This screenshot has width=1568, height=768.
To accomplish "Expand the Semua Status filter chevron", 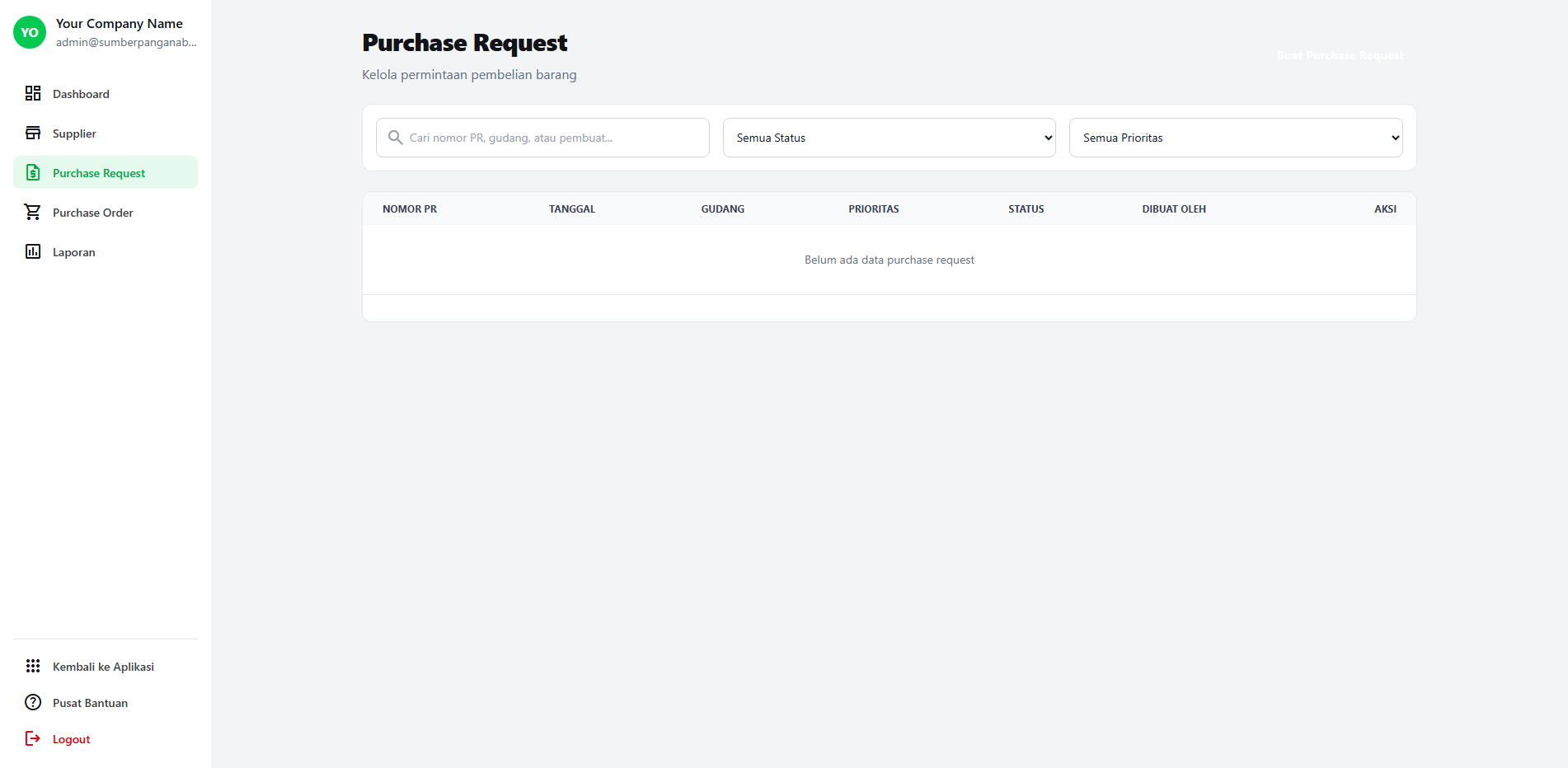I will click(x=1047, y=138).
